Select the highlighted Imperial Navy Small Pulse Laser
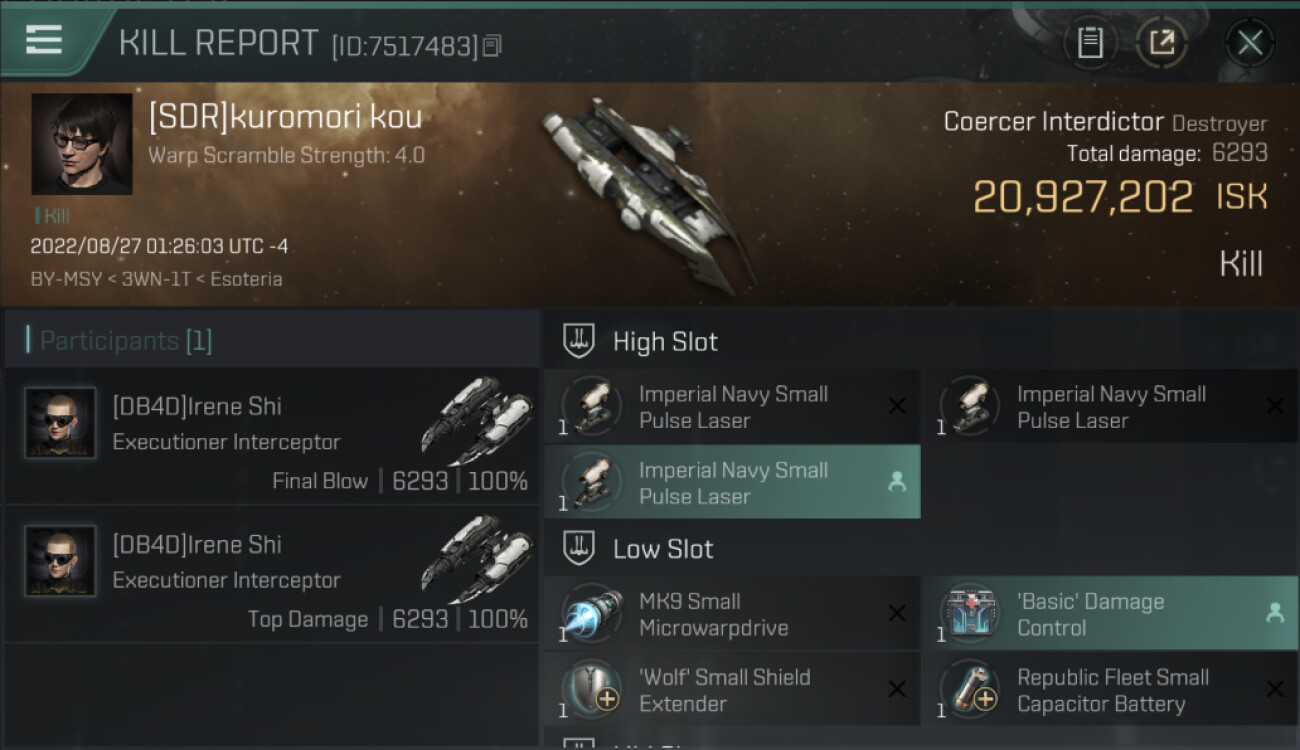The height and width of the screenshot is (750, 1300). pyautogui.click(x=732, y=482)
